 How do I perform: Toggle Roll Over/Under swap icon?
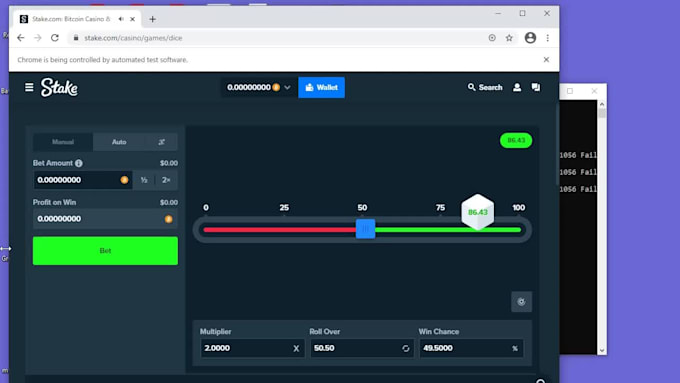[x=405, y=349]
